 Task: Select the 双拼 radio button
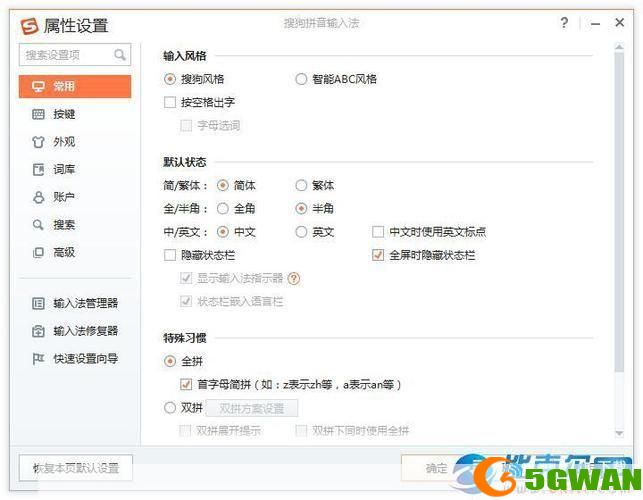[x=170, y=408]
